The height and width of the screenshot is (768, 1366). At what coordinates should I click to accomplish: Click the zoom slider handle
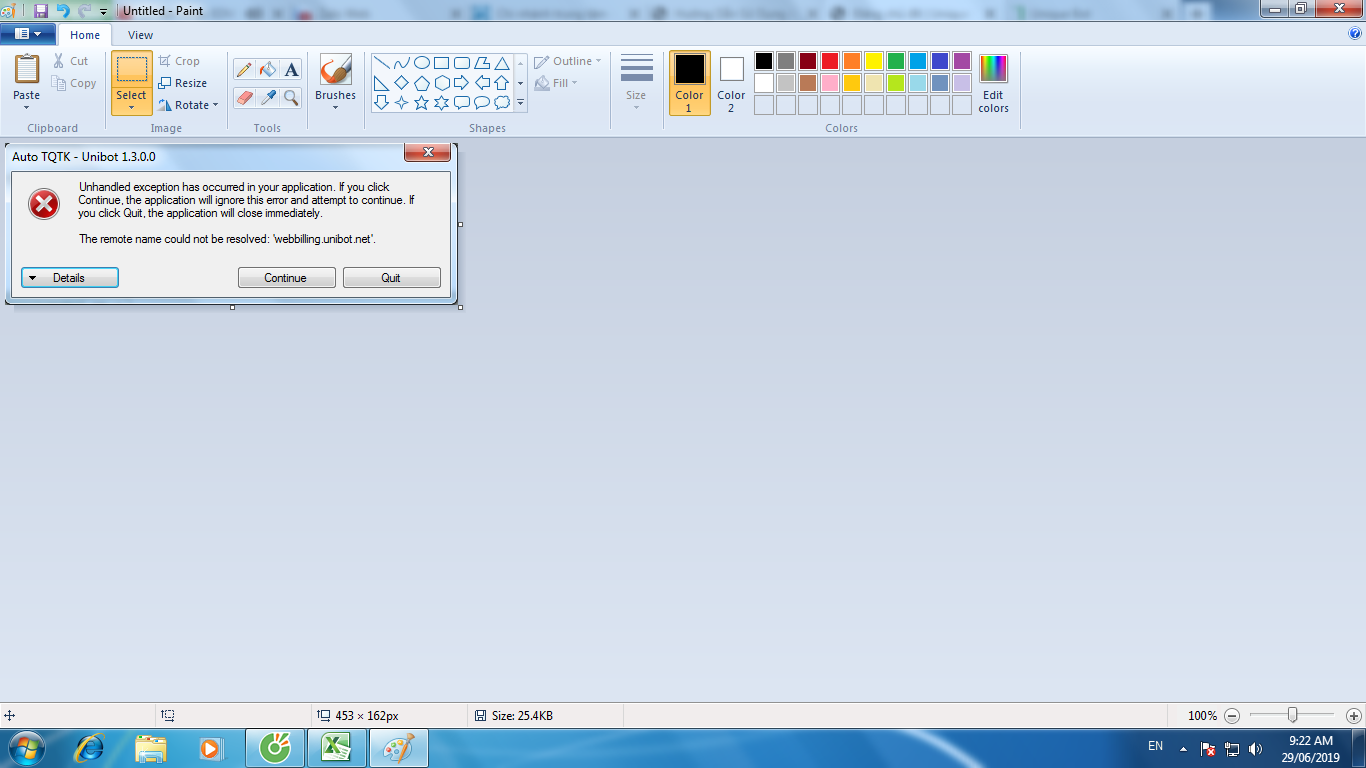point(1292,715)
